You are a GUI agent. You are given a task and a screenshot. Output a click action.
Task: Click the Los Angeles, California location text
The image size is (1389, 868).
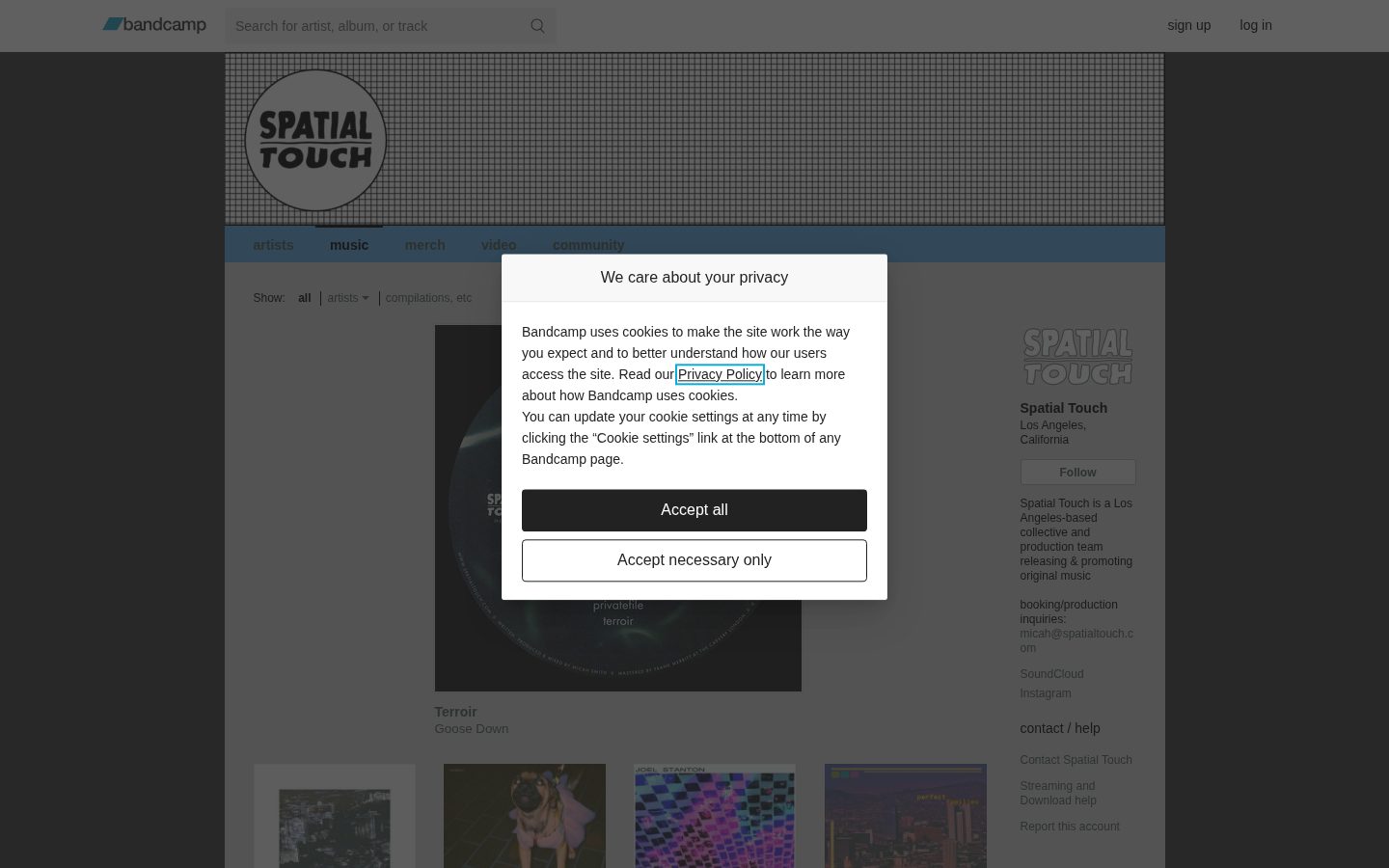click(1053, 432)
